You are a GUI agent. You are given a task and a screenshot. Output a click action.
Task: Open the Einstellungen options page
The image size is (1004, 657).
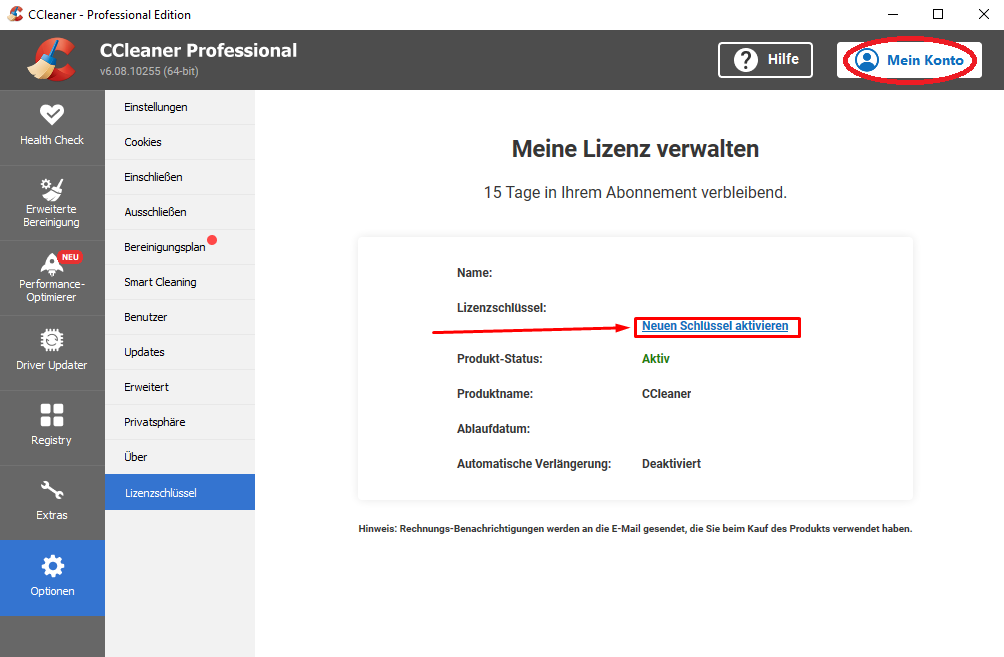point(180,107)
